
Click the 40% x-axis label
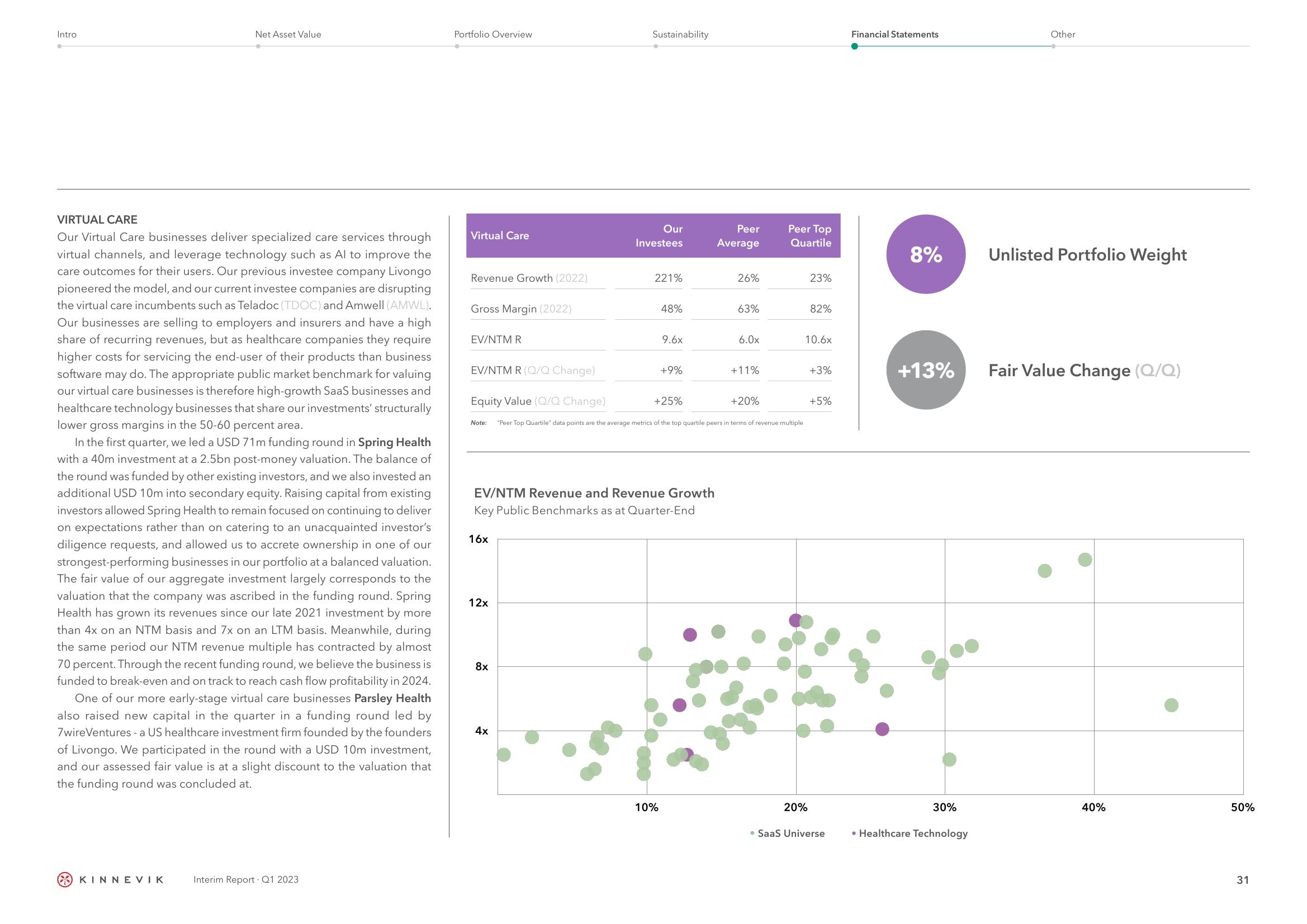[1093, 807]
